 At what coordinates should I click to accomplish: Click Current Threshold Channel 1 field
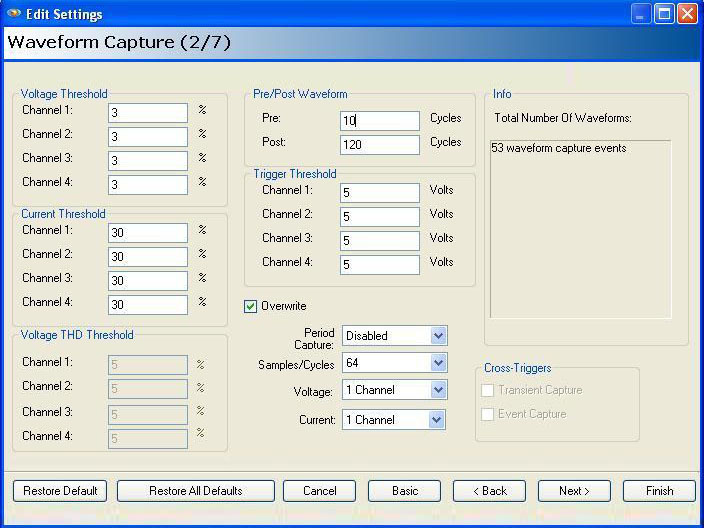click(148, 233)
